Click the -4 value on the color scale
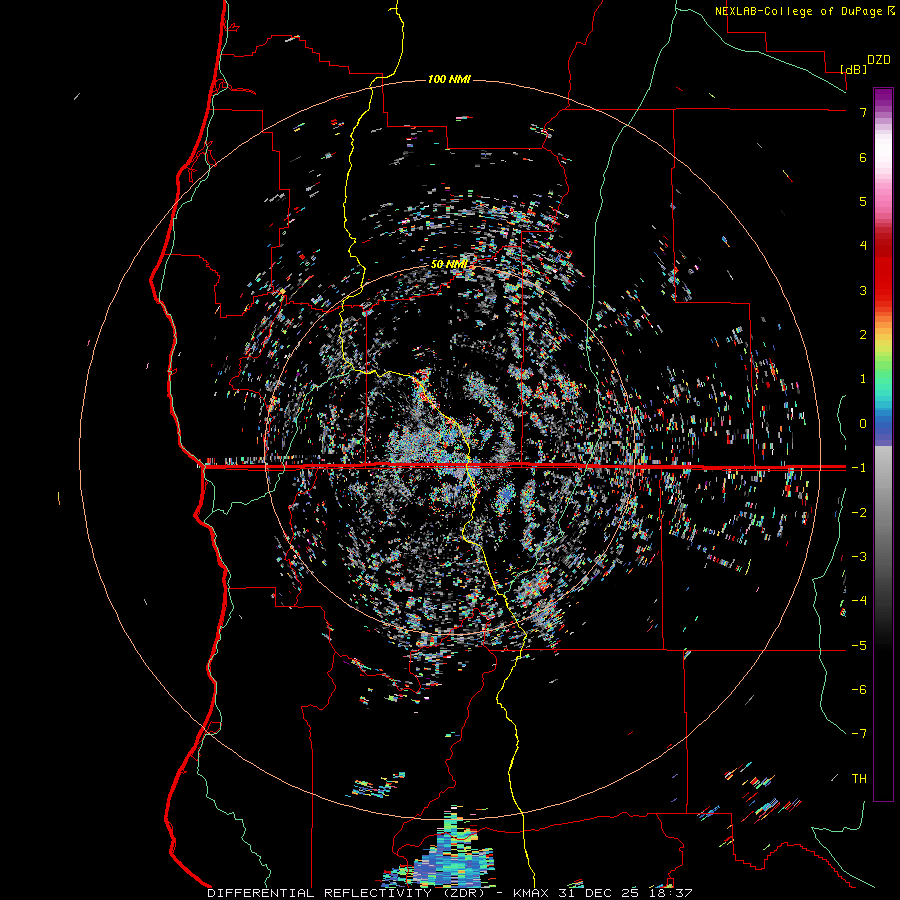Screen dimensions: 900x900 [x=859, y=601]
